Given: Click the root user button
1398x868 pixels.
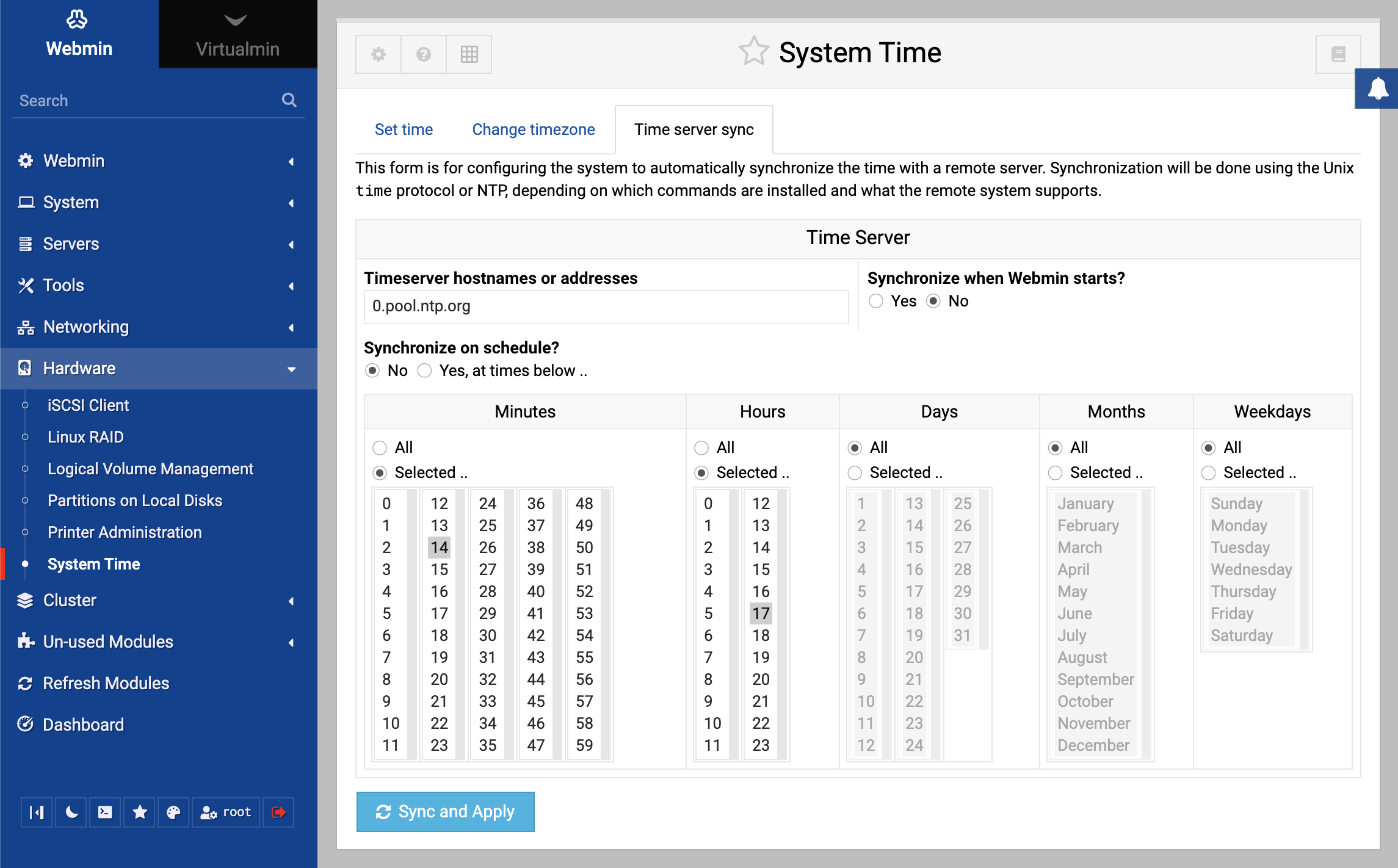Looking at the screenshot, I should coord(226,812).
